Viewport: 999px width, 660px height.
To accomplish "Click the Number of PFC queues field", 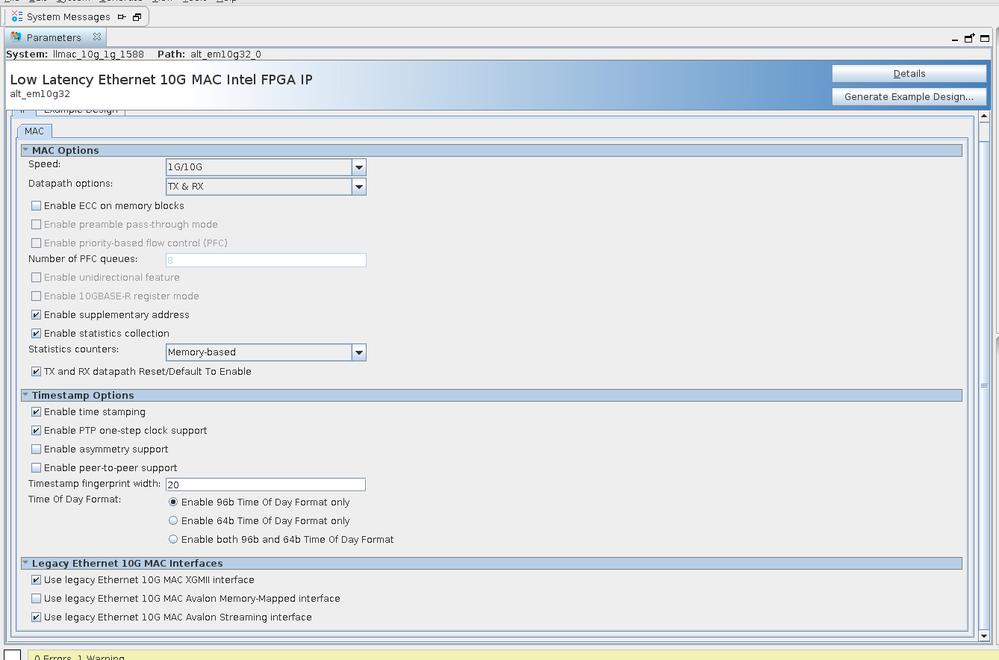I will (x=266, y=260).
